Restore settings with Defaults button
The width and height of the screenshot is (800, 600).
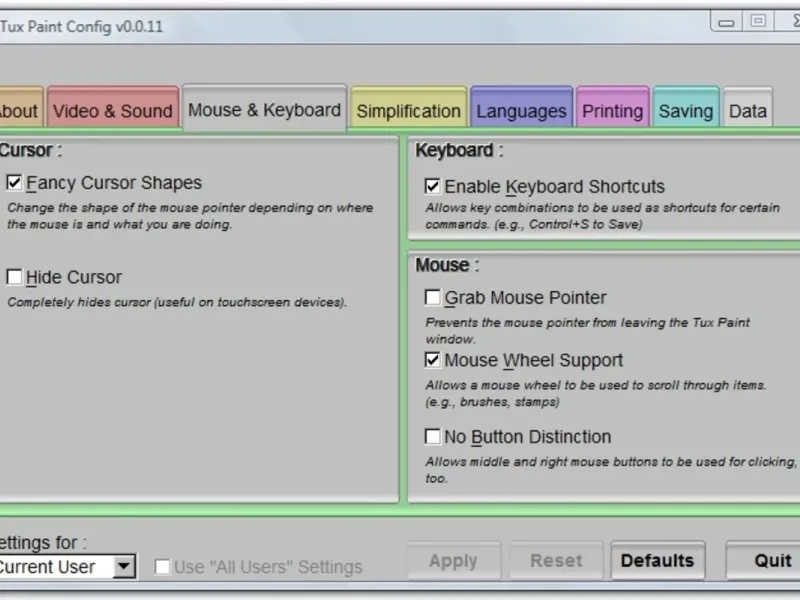[658, 561]
